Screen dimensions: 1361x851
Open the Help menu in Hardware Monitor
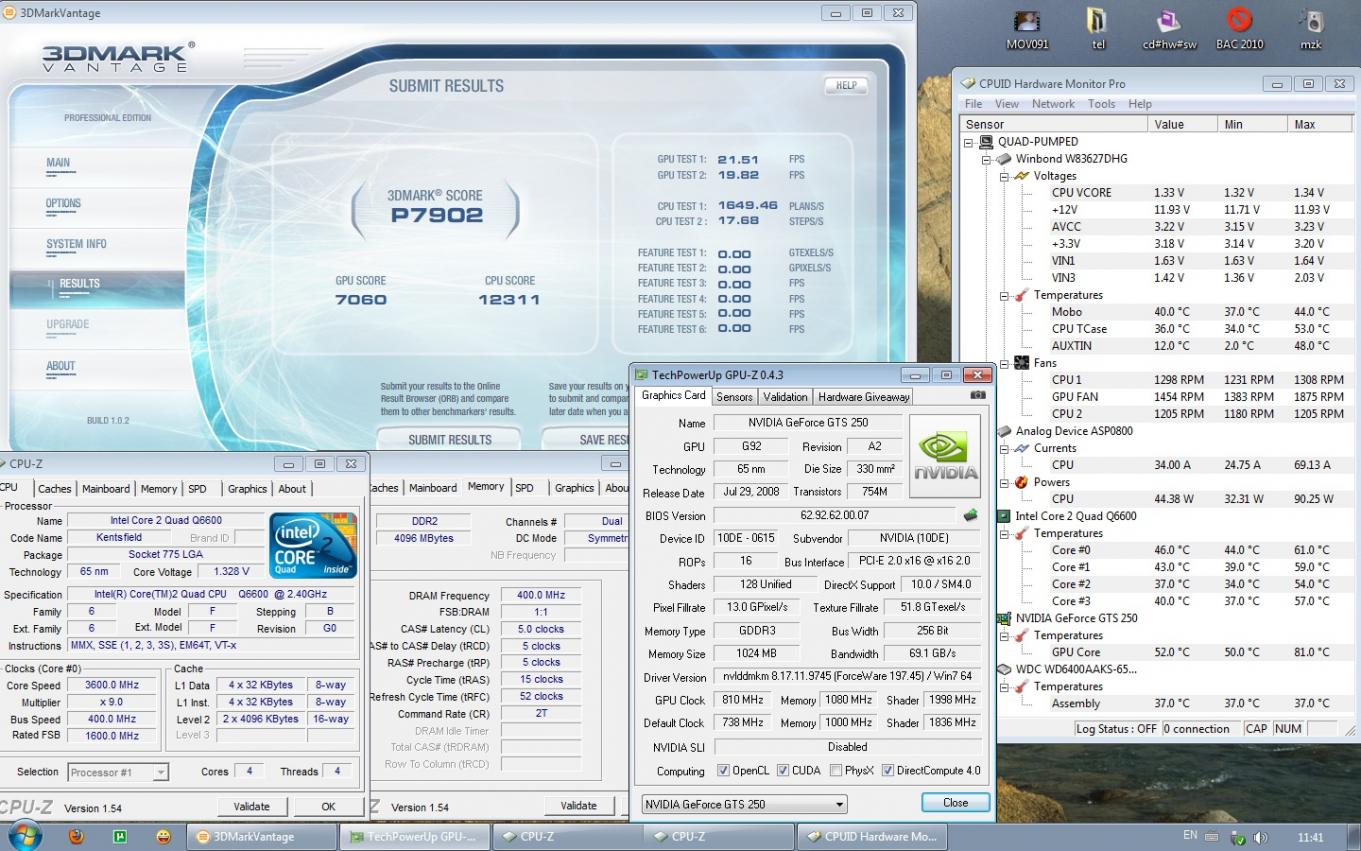1140,104
